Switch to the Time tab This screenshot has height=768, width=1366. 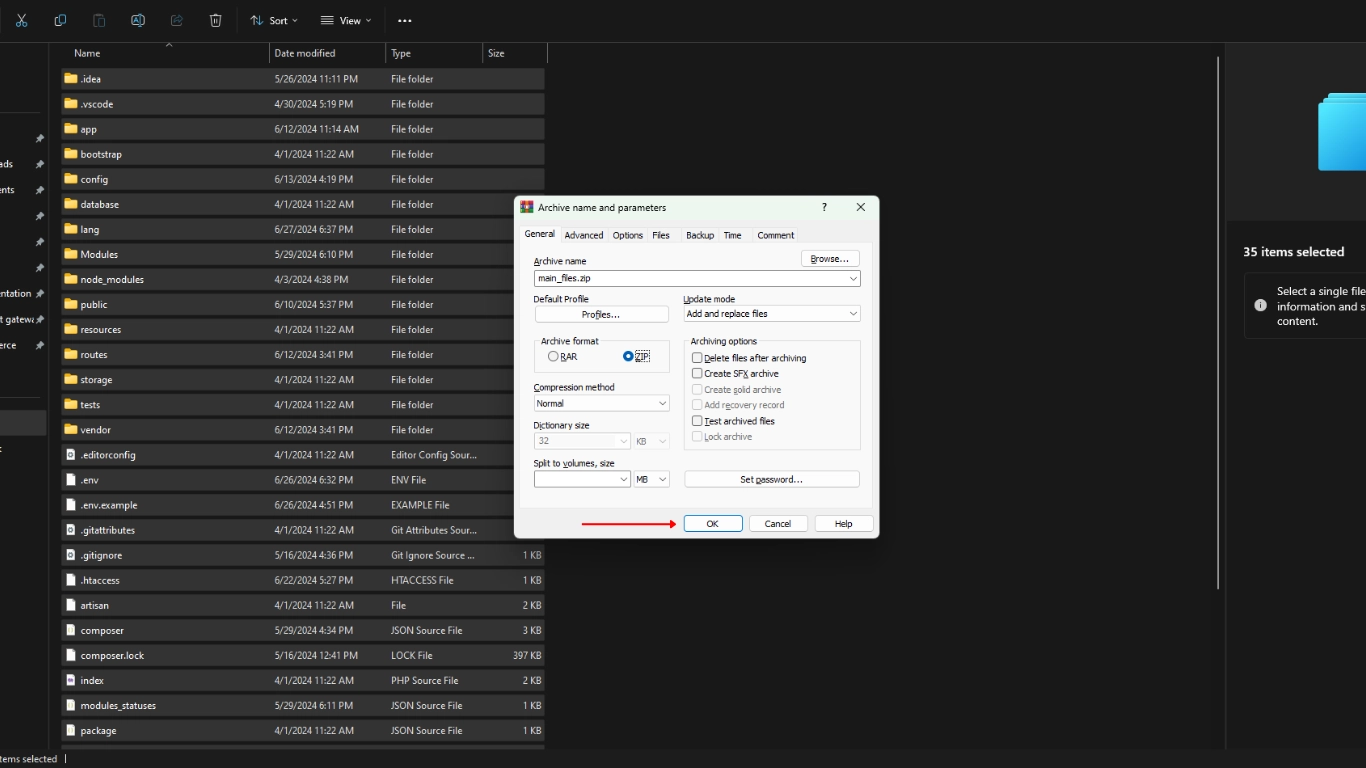click(733, 235)
